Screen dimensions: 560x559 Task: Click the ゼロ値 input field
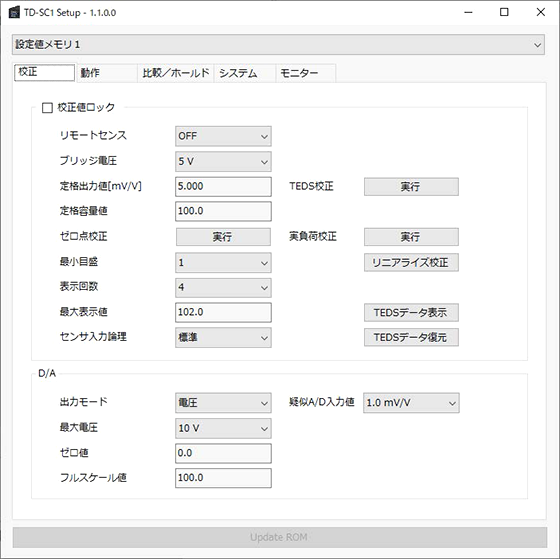(x=223, y=453)
